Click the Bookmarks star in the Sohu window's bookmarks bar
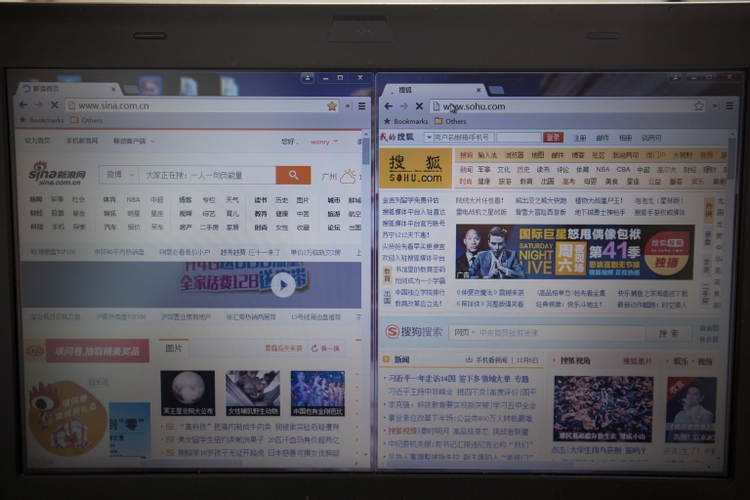The width and height of the screenshot is (750, 500). (x=387, y=121)
